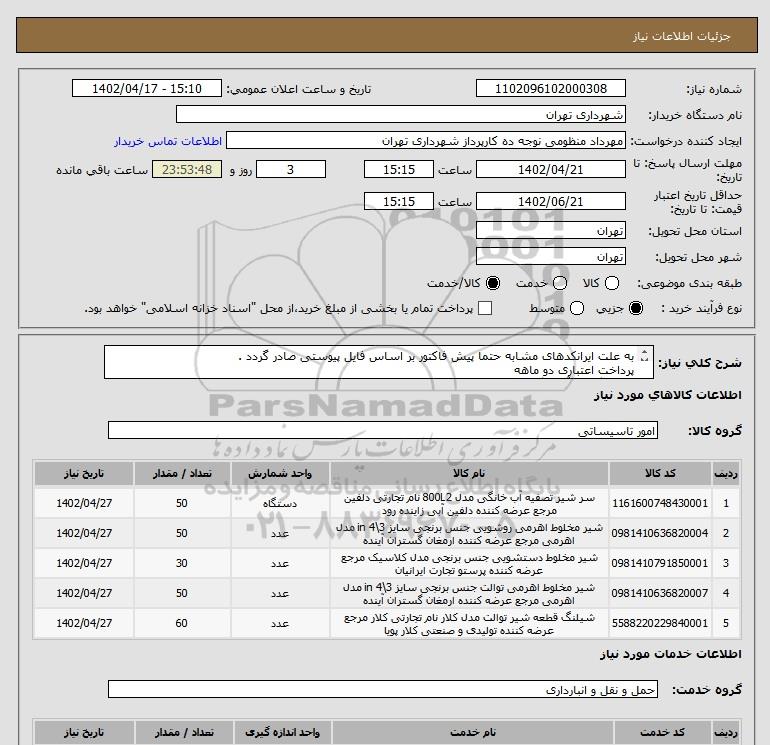Click need date 1402/04/27 in row 1

pos(84,503)
